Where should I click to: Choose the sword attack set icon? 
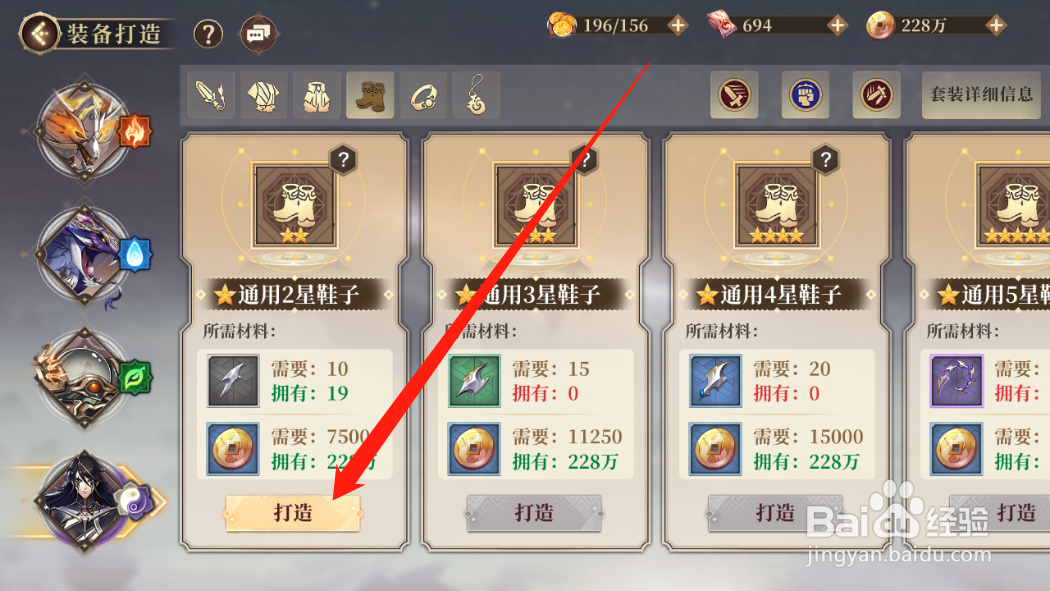[x=735, y=94]
